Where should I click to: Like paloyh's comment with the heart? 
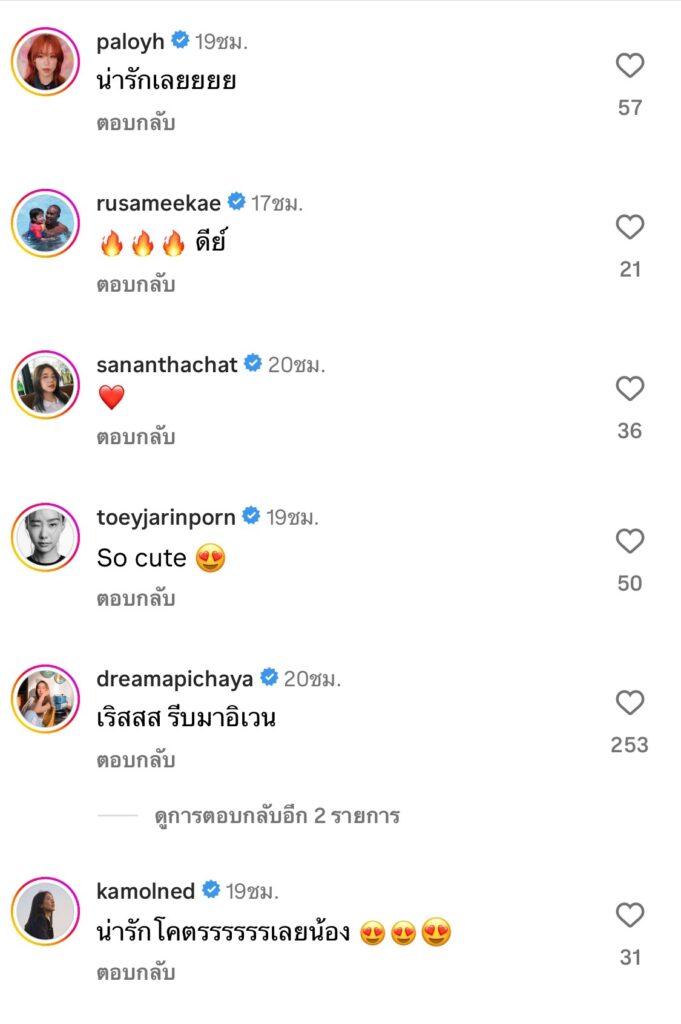tap(629, 66)
